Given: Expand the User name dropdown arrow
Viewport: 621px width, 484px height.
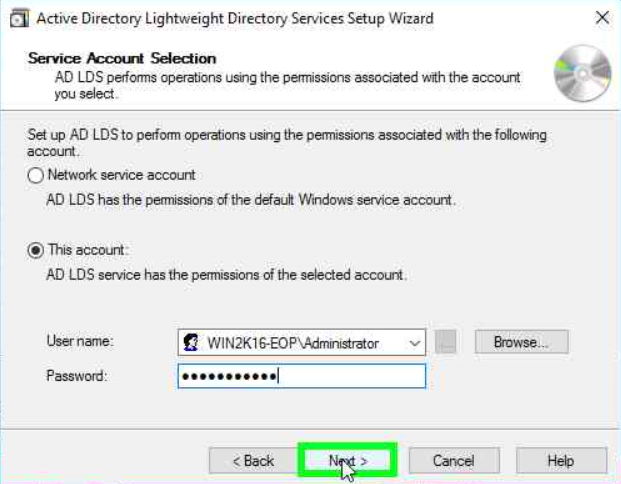Looking at the screenshot, I should click(x=415, y=343).
